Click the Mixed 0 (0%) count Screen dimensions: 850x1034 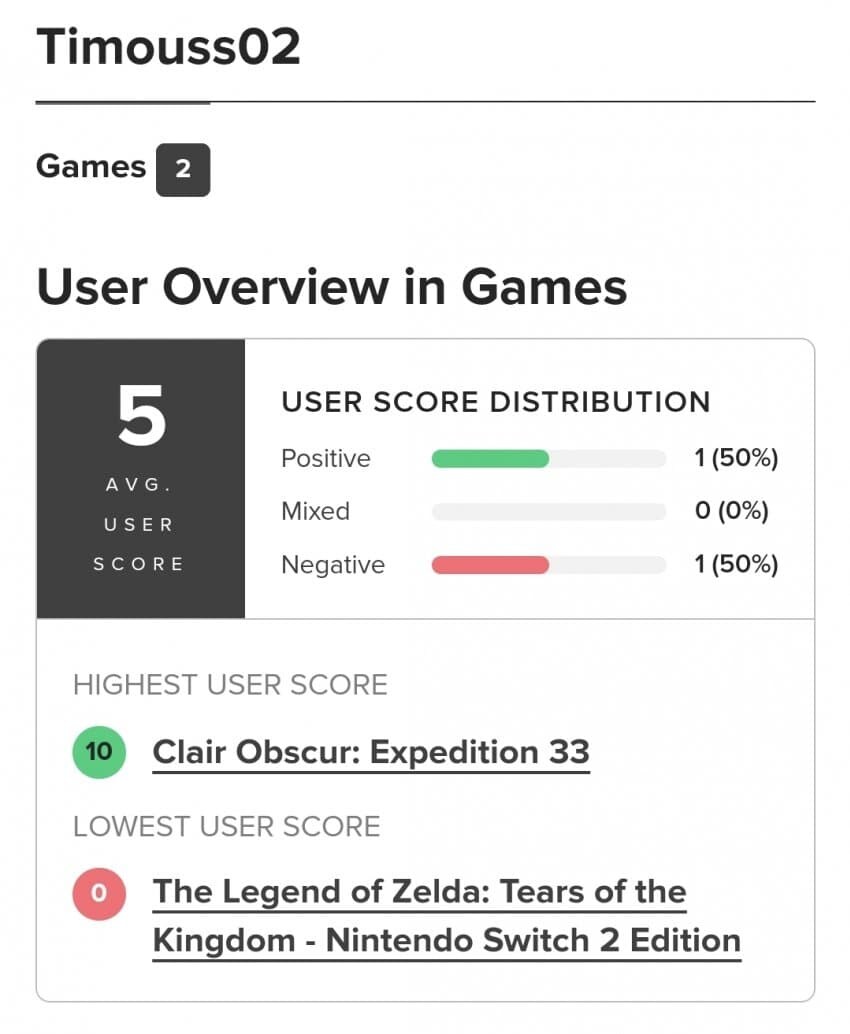731,512
